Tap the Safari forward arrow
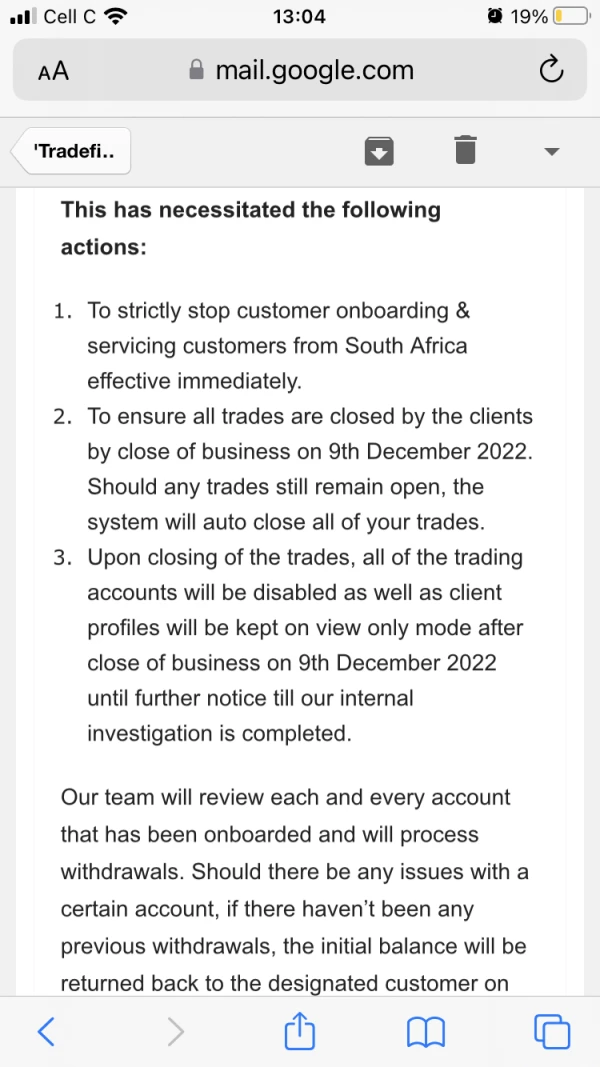The width and height of the screenshot is (600, 1067). [175, 1031]
